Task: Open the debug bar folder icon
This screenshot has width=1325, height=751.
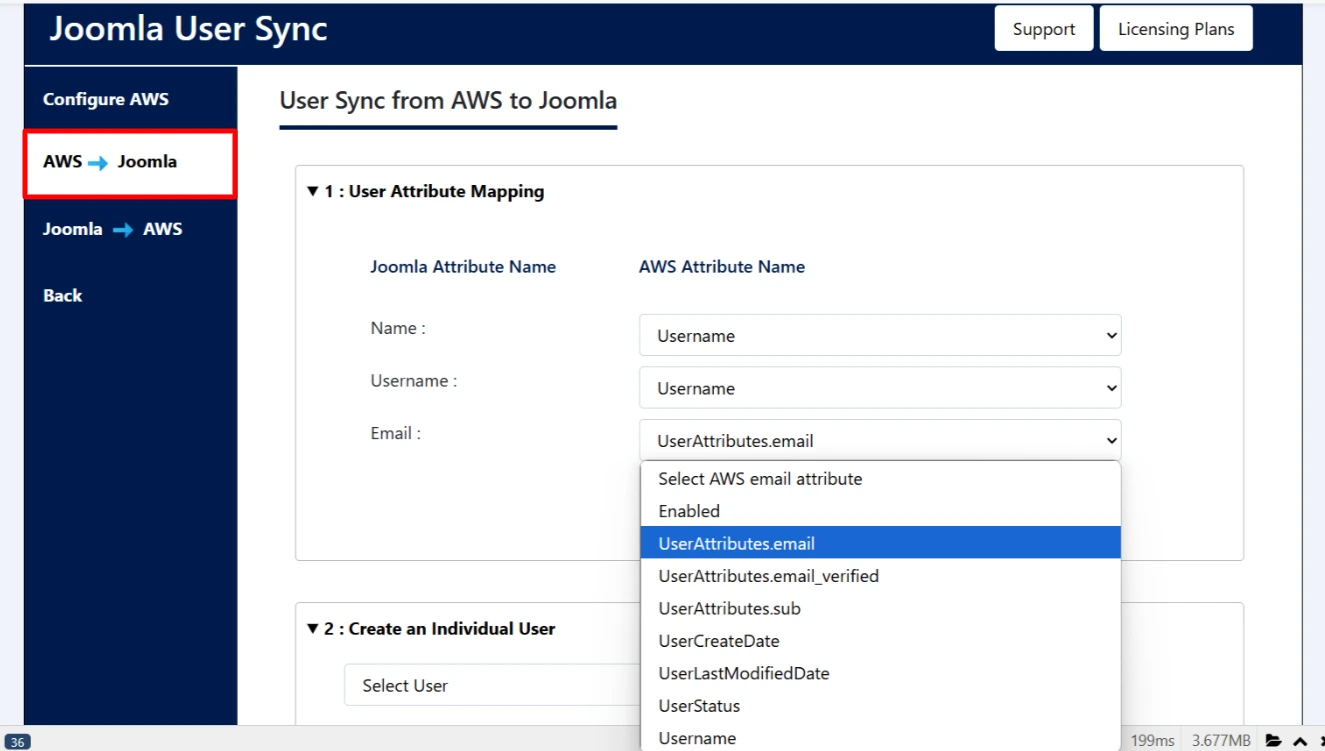Action: (x=1273, y=741)
